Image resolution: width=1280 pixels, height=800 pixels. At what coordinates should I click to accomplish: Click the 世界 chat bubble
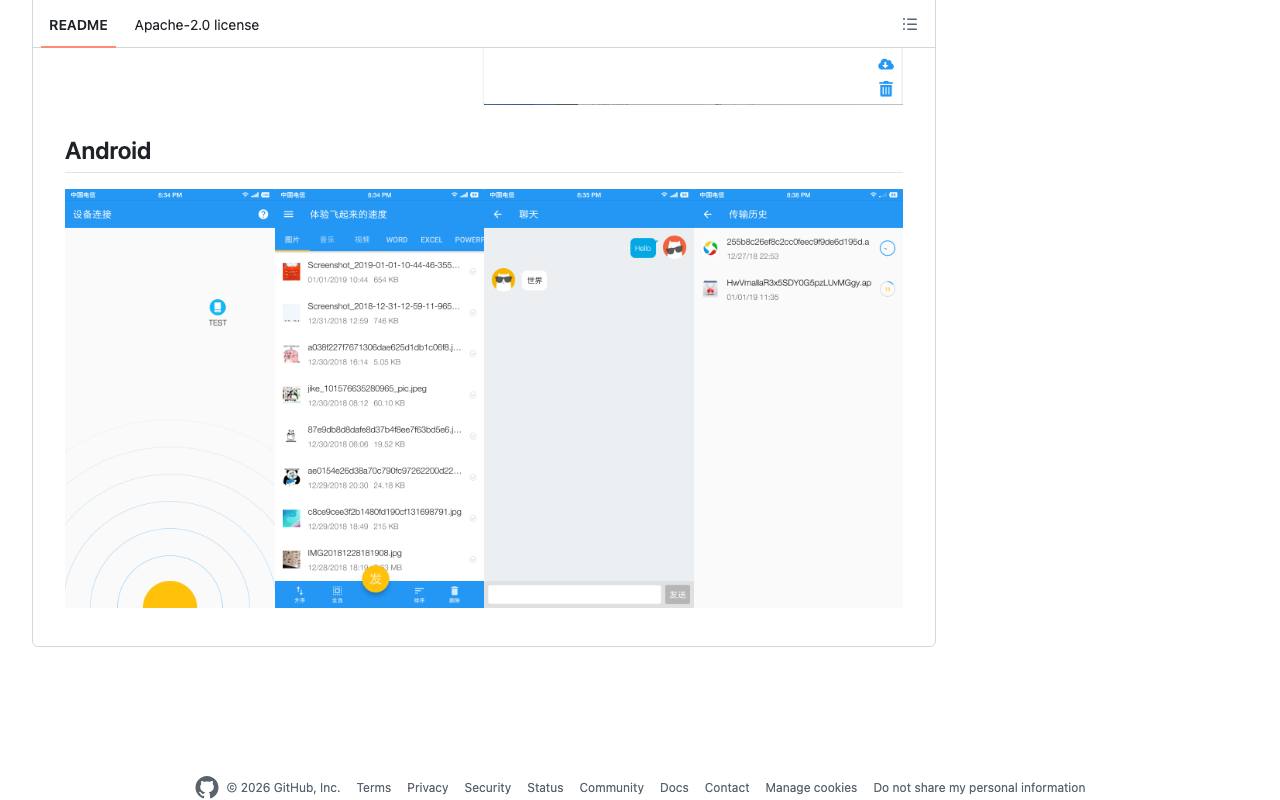534,281
